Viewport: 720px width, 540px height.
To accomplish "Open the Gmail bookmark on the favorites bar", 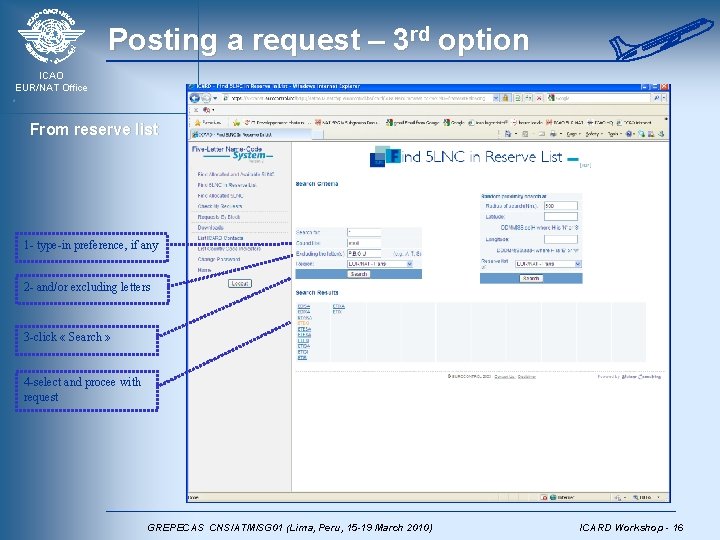I will tap(412, 123).
